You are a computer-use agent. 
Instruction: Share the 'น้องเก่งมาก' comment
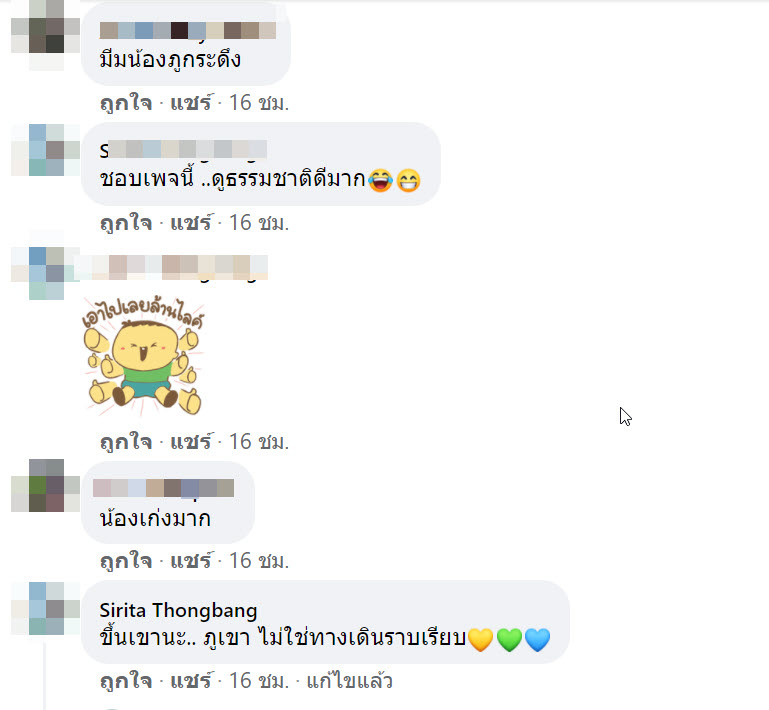click(x=191, y=561)
